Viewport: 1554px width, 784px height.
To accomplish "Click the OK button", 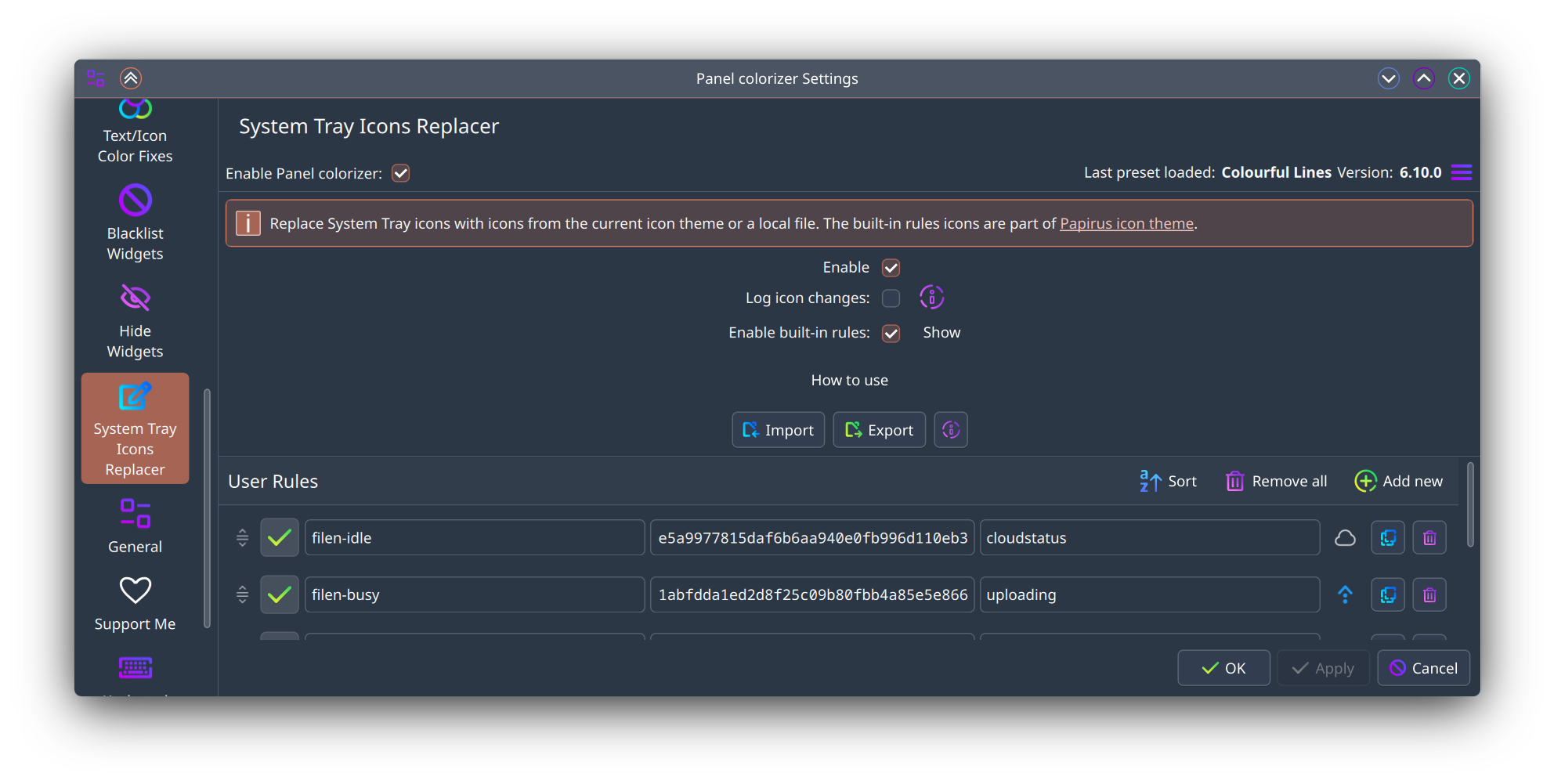I will tap(1223, 668).
